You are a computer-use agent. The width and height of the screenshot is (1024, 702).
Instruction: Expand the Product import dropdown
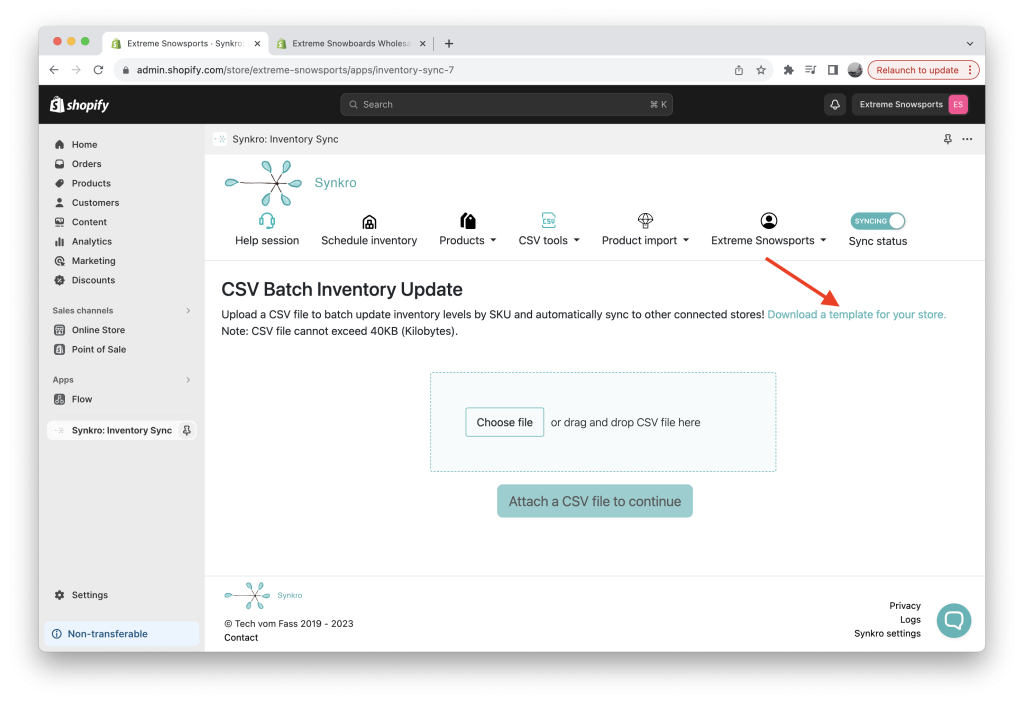(686, 240)
